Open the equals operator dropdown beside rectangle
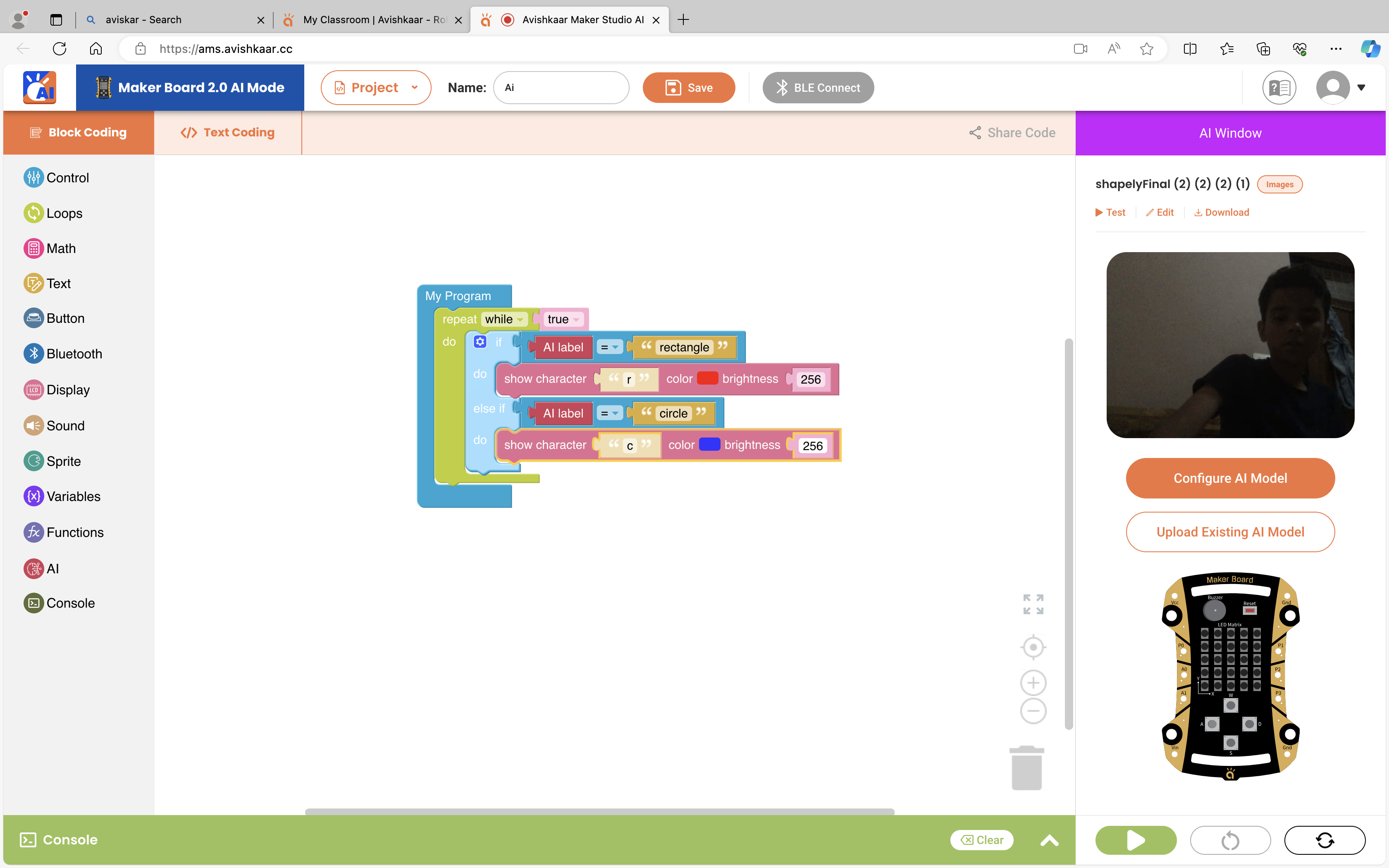 610,347
